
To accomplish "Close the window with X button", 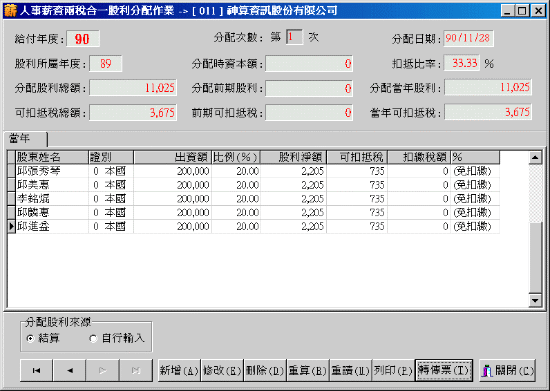I will 538,11.
